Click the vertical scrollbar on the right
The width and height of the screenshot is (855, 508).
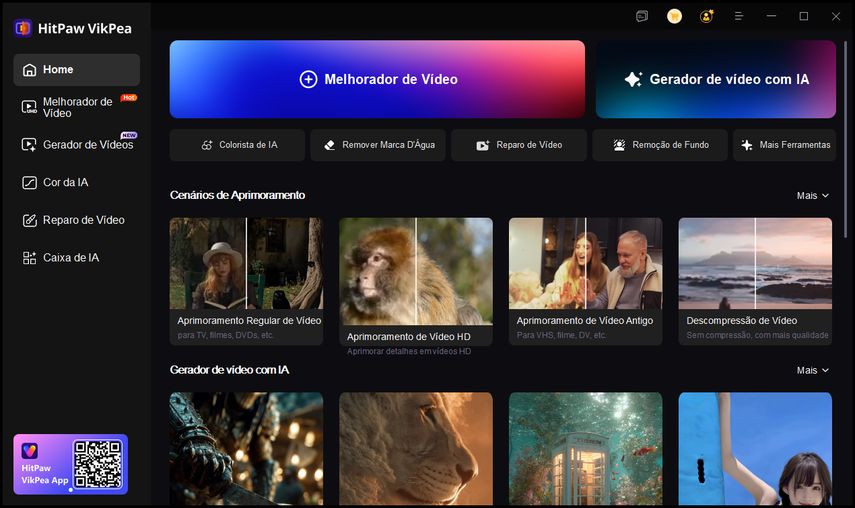pyautogui.click(x=846, y=140)
